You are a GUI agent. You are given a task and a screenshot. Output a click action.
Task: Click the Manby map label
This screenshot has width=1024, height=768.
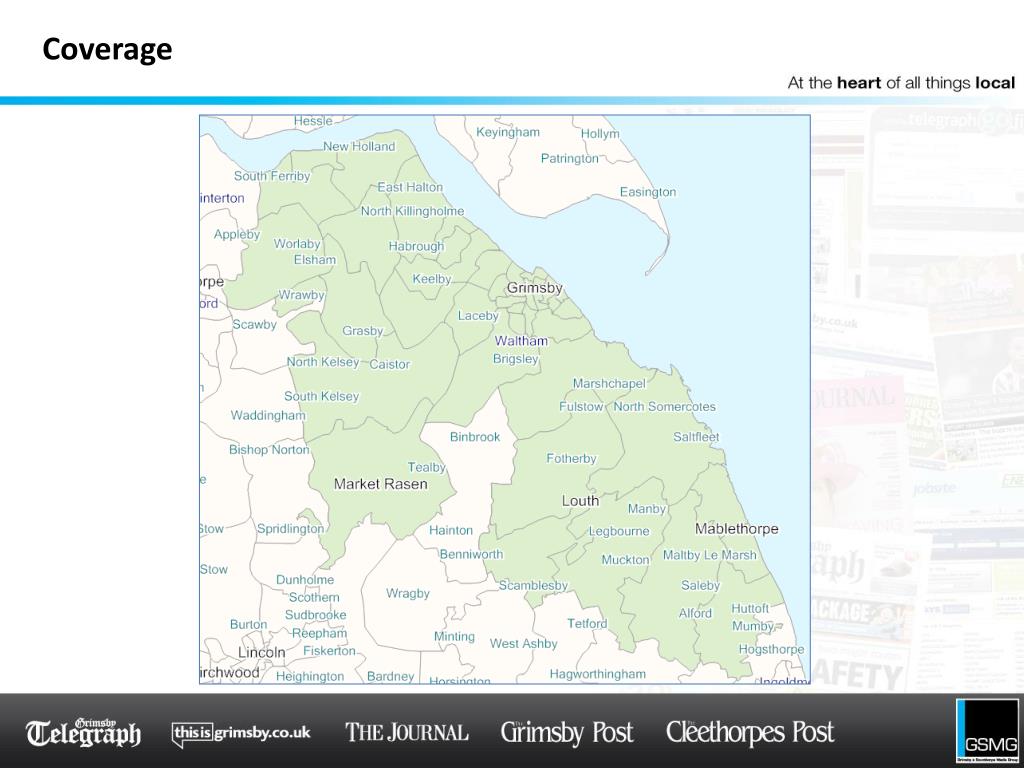[x=647, y=509]
